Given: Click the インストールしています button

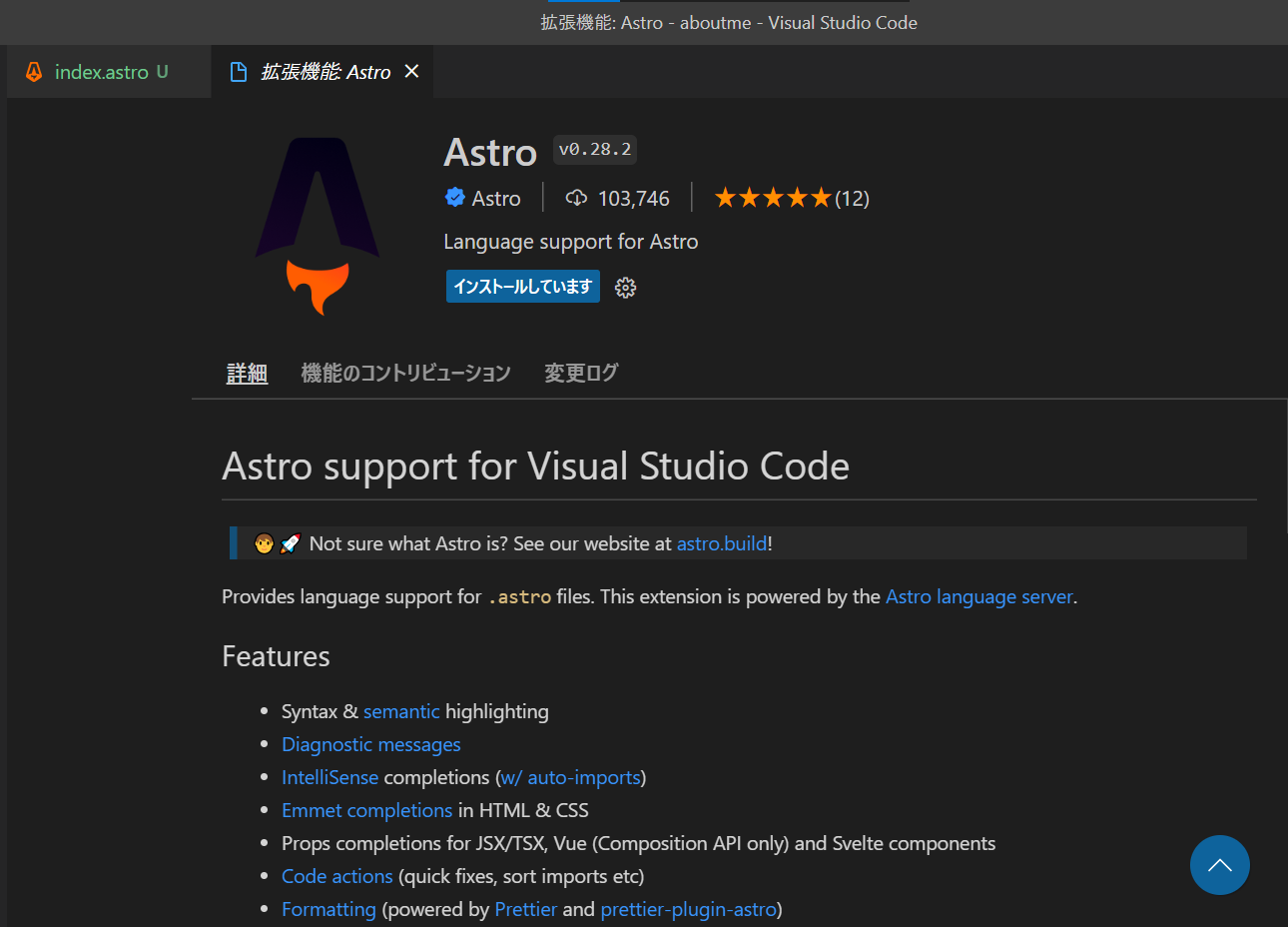Looking at the screenshot, I should tap(522, 287).
